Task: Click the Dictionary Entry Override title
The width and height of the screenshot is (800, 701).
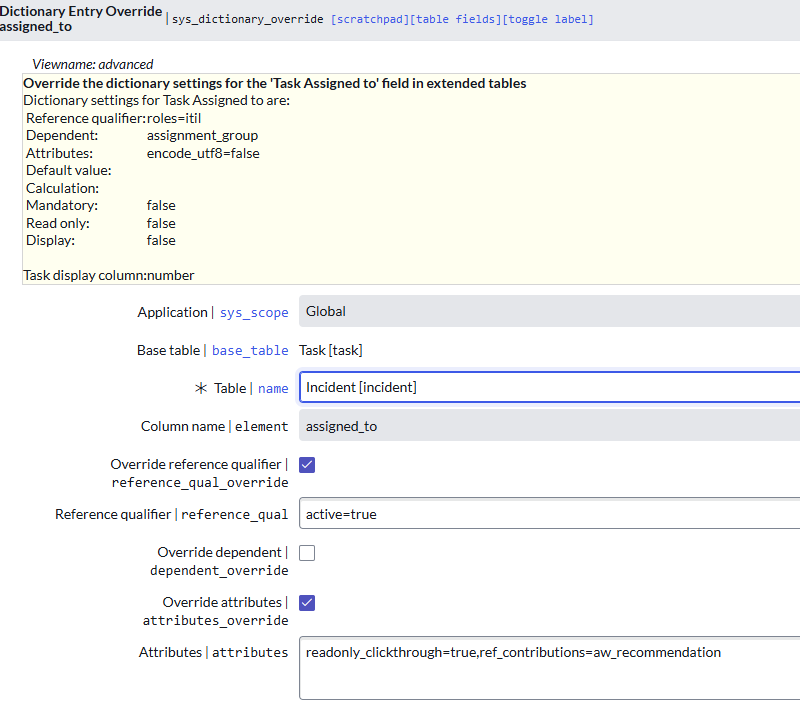Action: coord(80,11)
